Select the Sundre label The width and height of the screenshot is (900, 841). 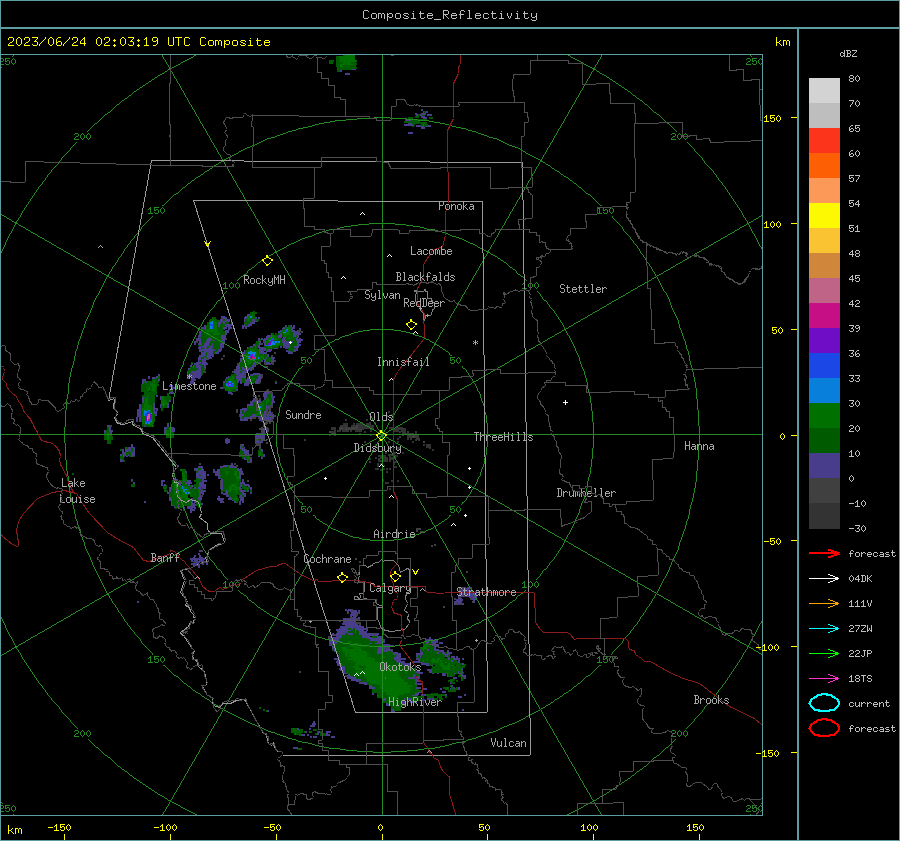303,415
